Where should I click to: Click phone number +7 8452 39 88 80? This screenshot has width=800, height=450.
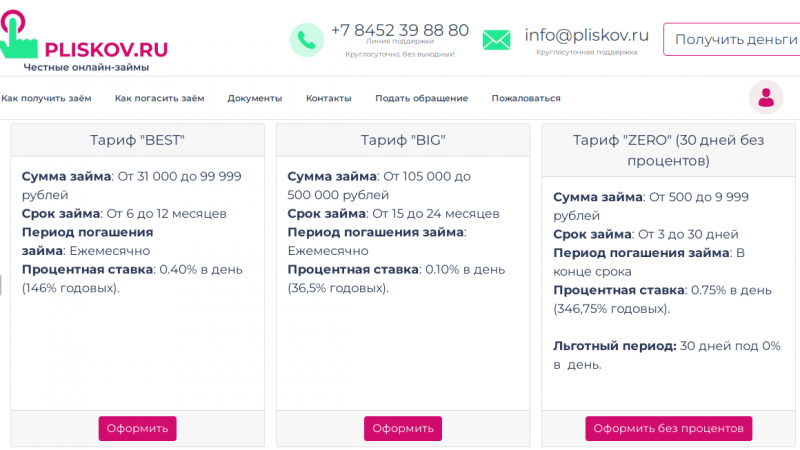(400, 30)
